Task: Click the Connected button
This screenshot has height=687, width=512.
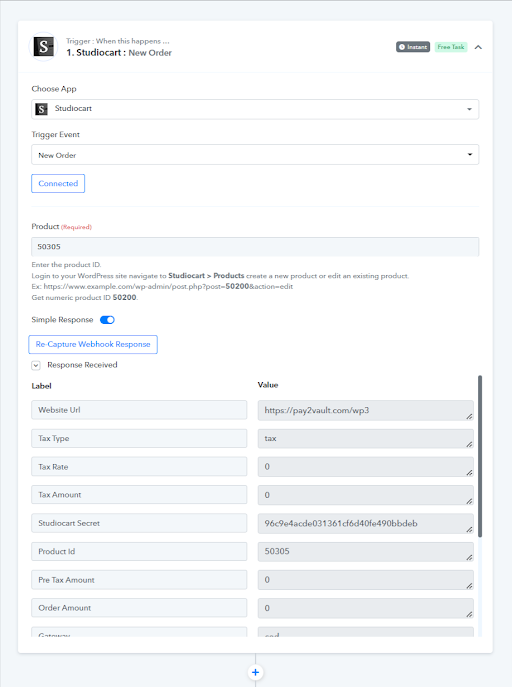Action: 58,184
